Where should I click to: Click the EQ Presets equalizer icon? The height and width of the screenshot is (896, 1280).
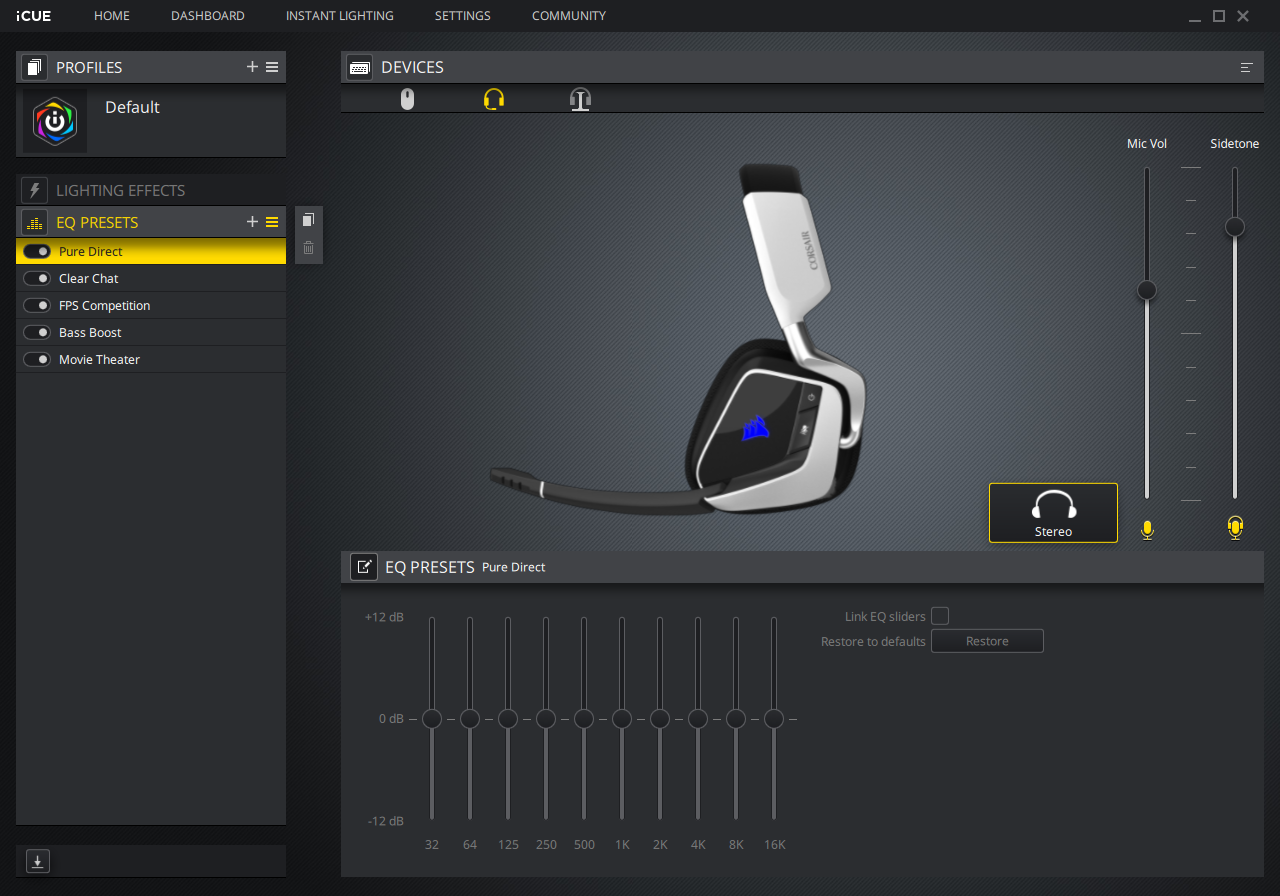coord(35,222)
